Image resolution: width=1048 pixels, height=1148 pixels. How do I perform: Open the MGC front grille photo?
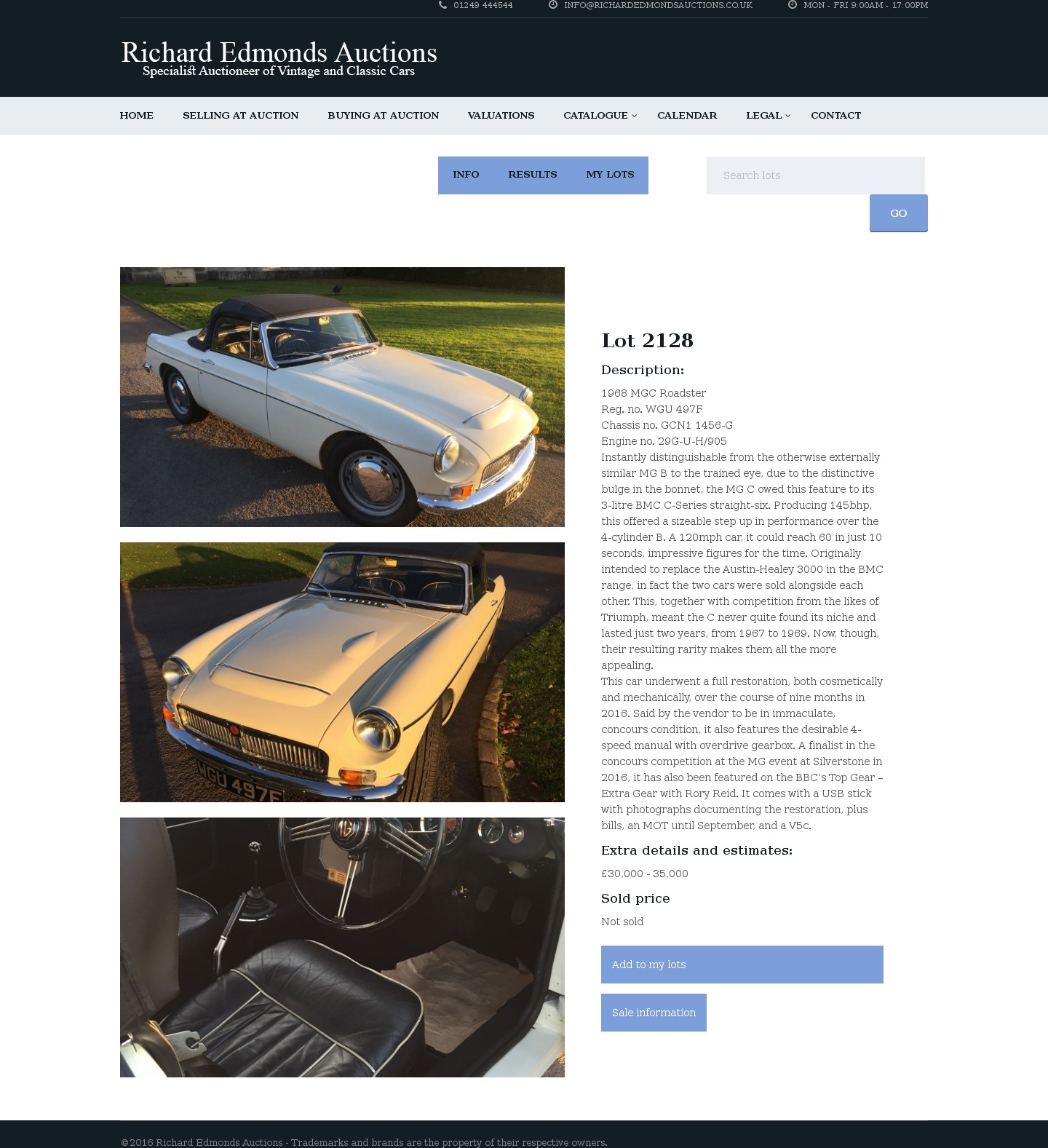(342, 672)
